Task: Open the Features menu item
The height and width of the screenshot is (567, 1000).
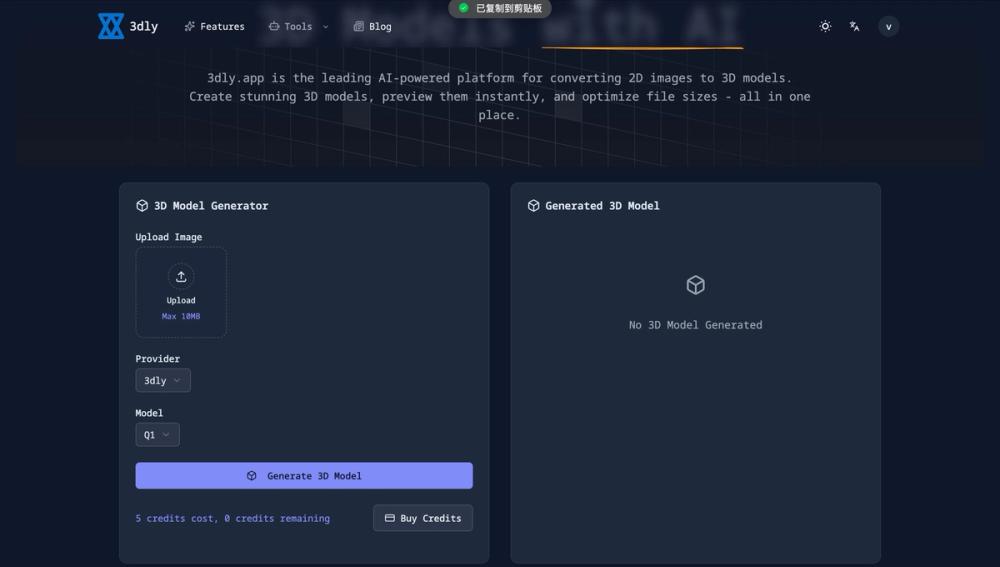Action: point(214,26)
